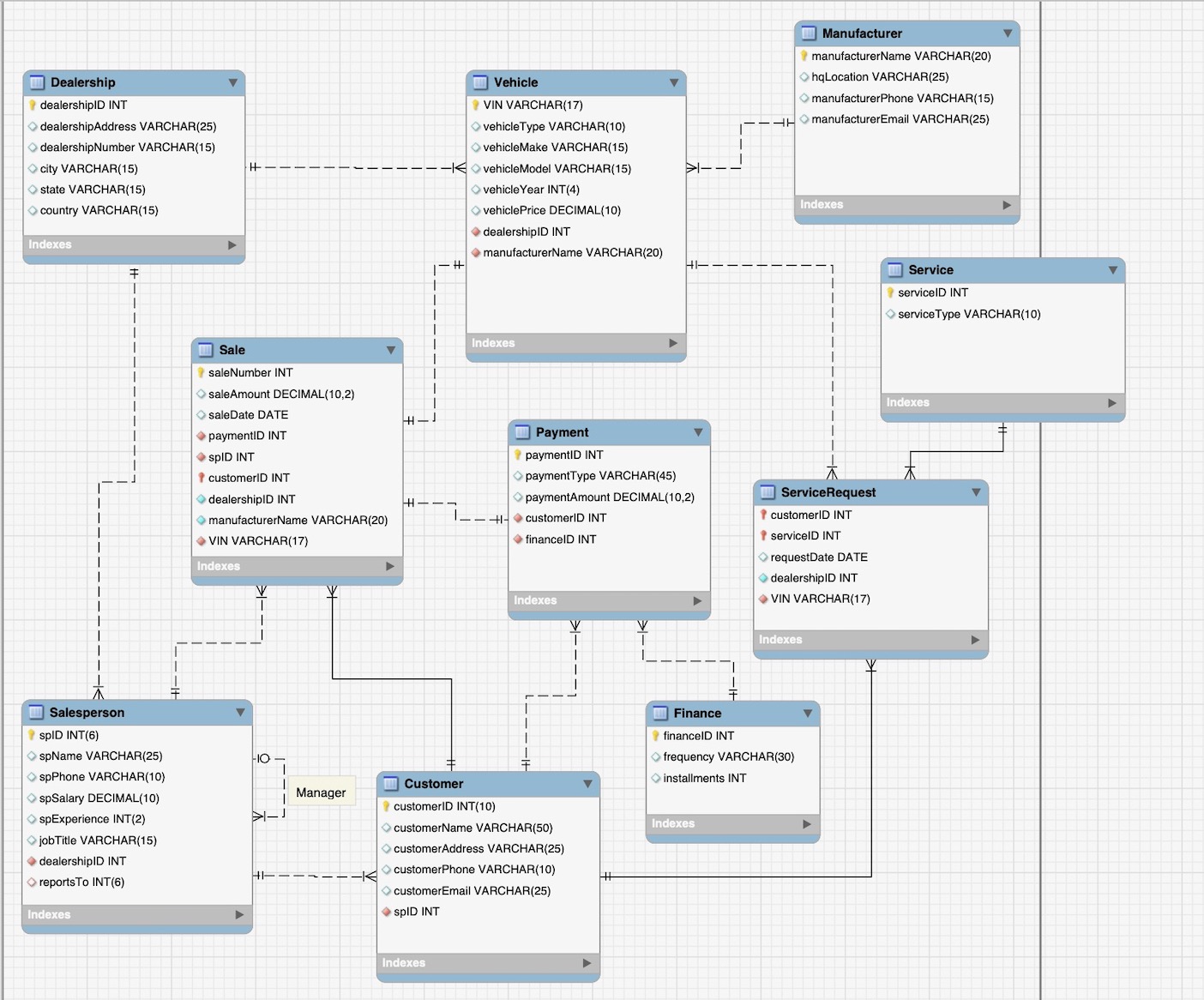
Task: Collapse the Vehicle table with its header arrow
Action: 674,82
